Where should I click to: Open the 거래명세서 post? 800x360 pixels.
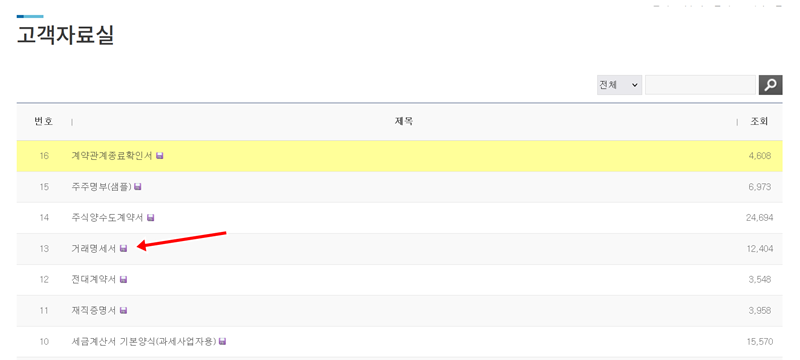pyautogui.click(x=94, y=249)
